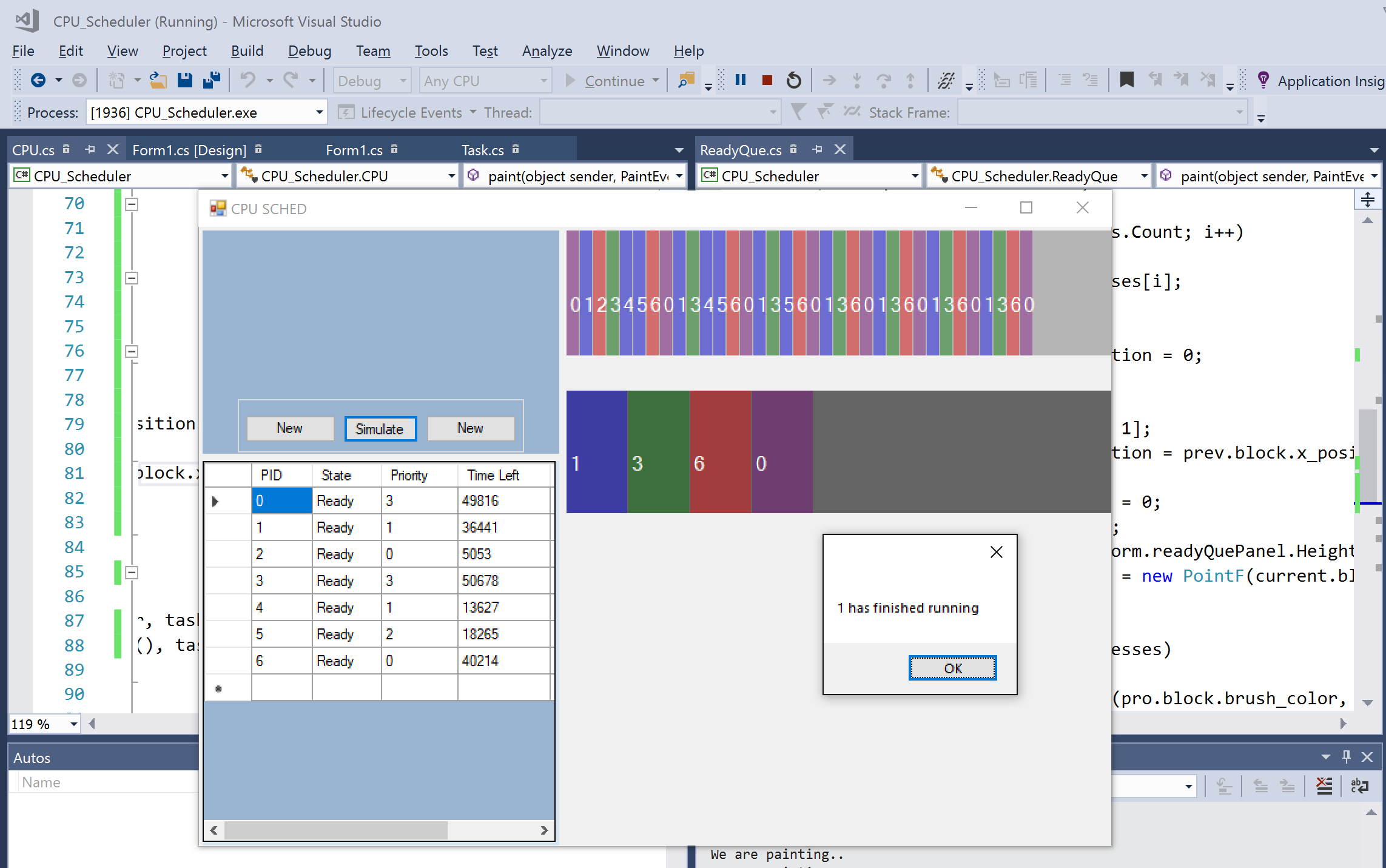Click the Navigate Backward arrow icon
Screen dimensions: 1386x868
pyautogui.click(x=38, y=80)
